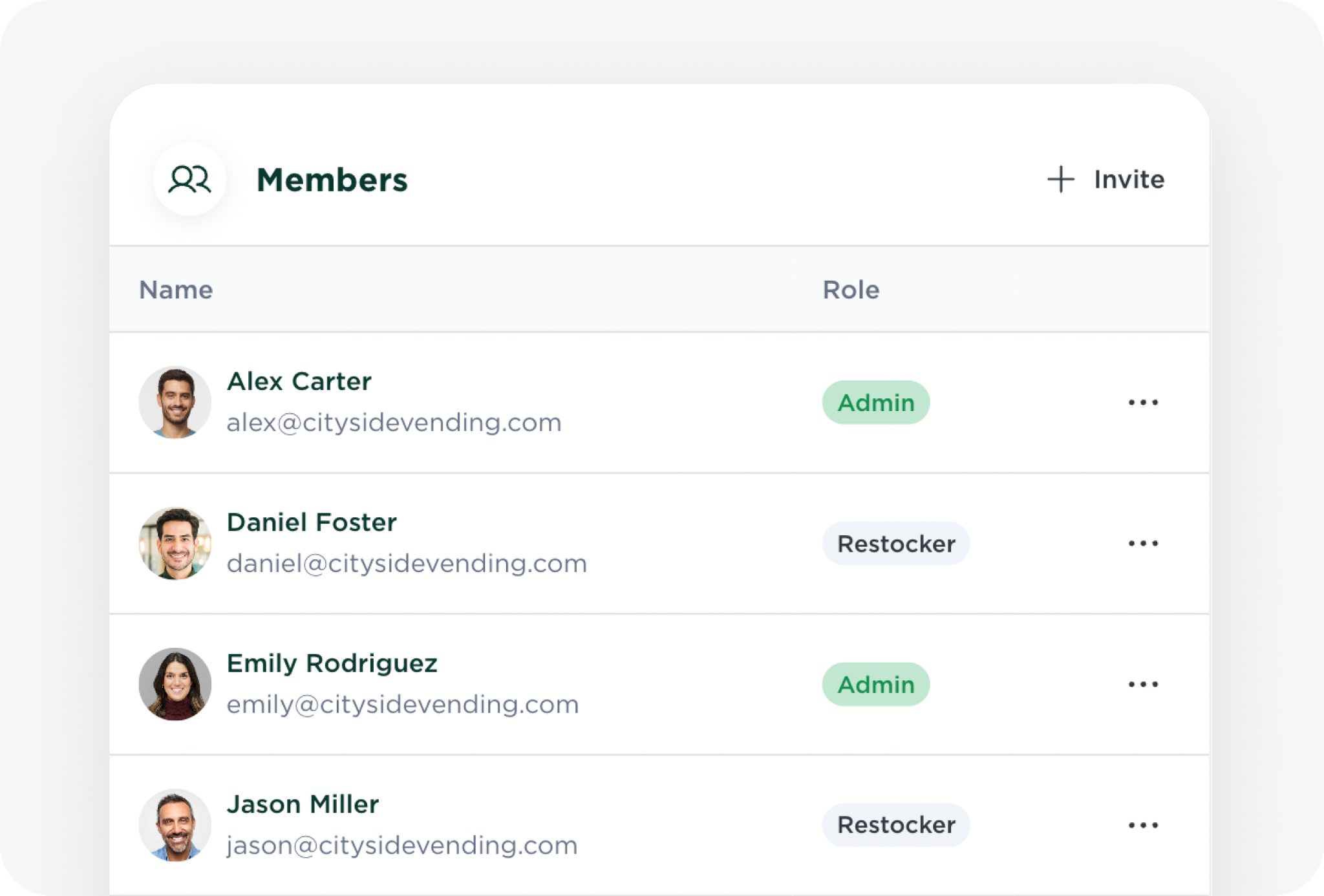
Task: Select Emily Rodriguez's profile avatar
Action: pyautogui.click(x=175, y=684)
